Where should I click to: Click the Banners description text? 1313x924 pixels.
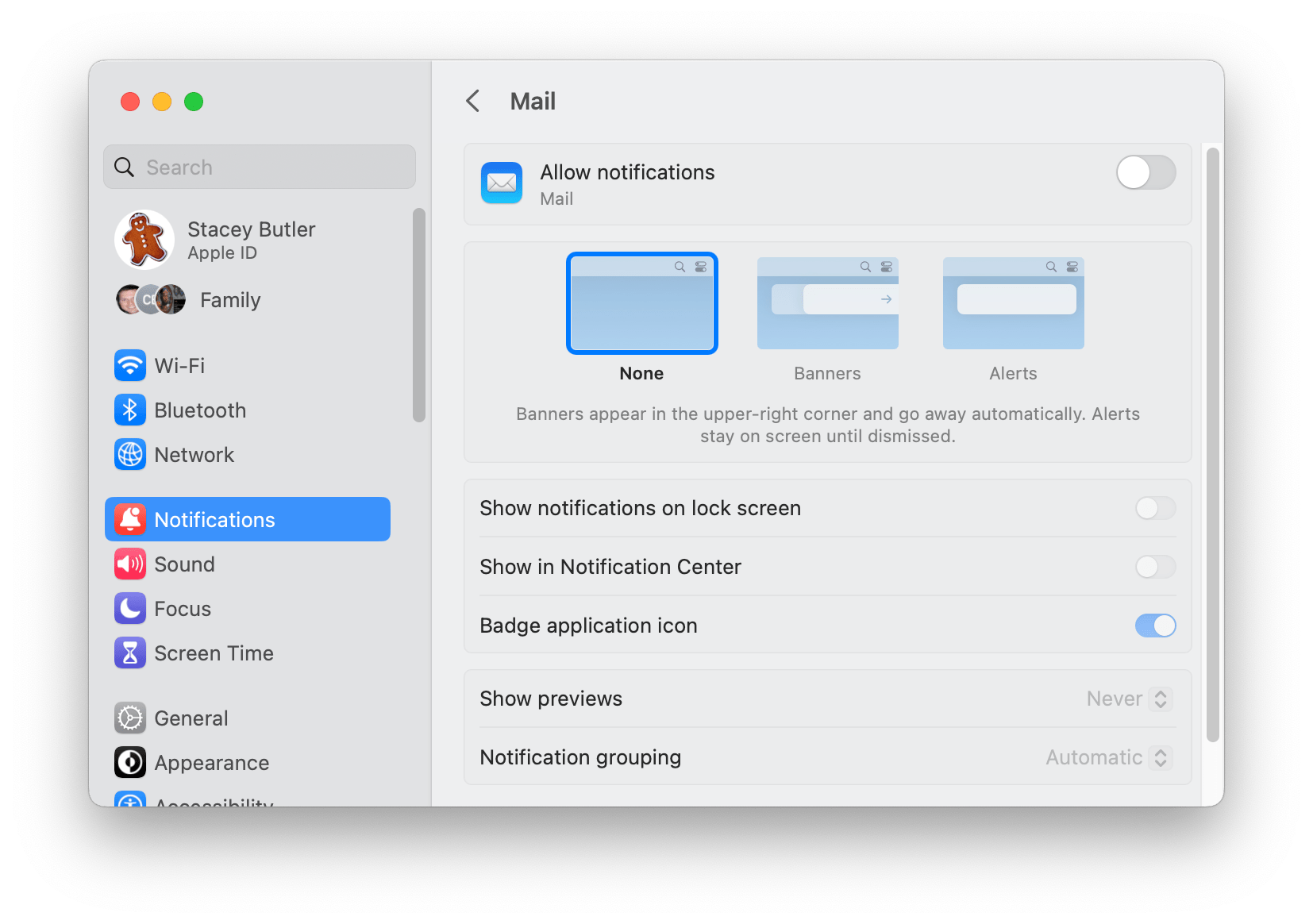coord(827,425)
